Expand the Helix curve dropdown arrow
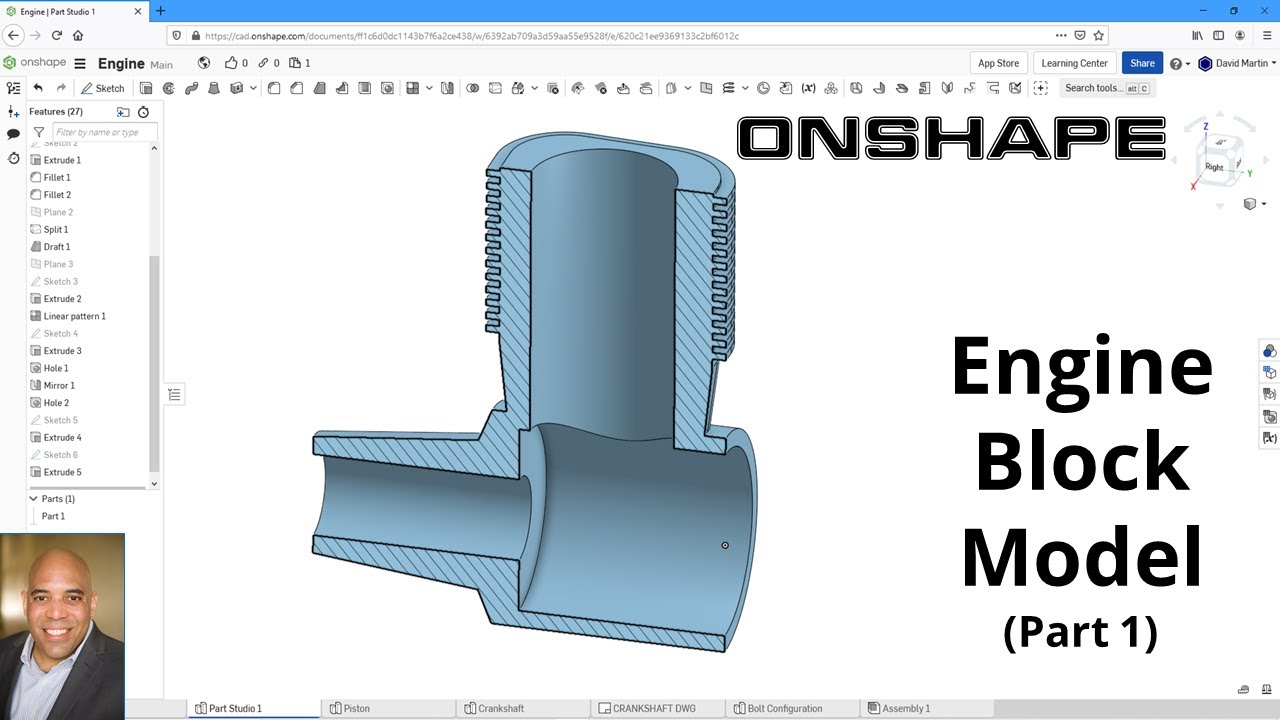 745,88
